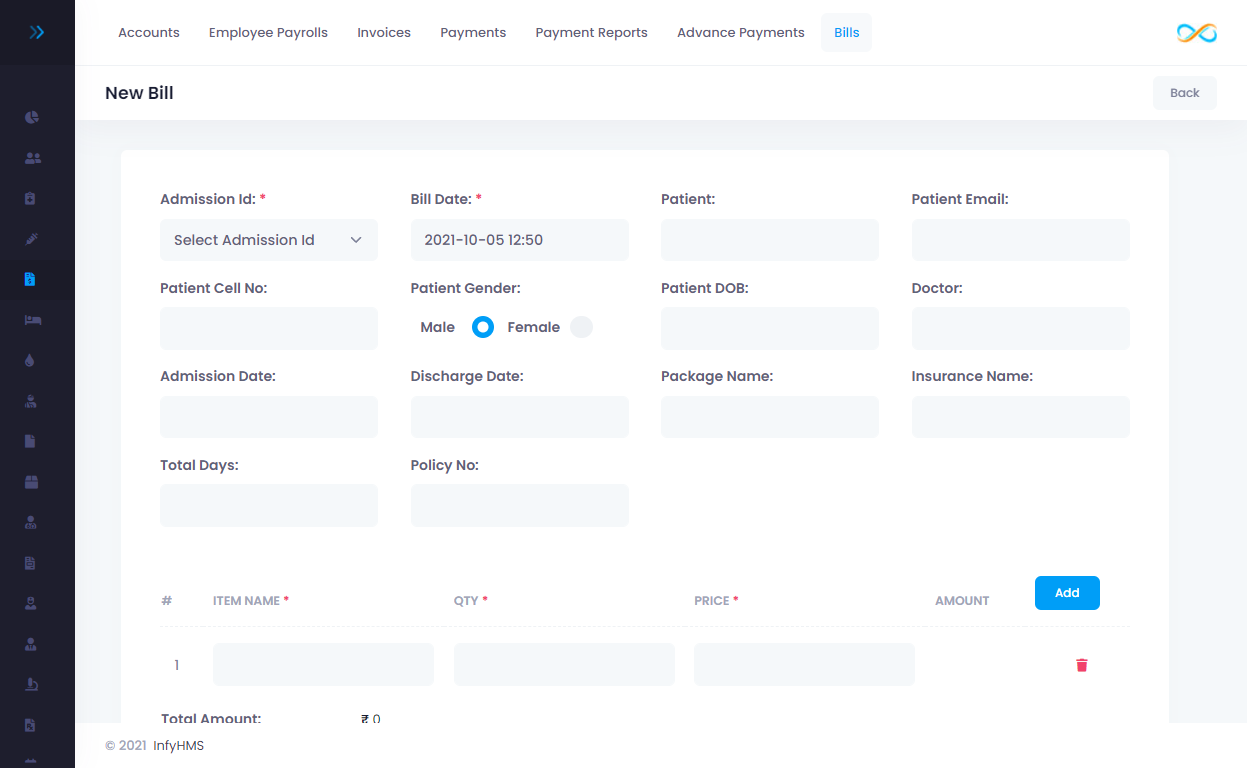Delete item row 1 with the trash icon
This screenshot has width=1247, height=768.
pyautogui.click(x=1081, y=665)
